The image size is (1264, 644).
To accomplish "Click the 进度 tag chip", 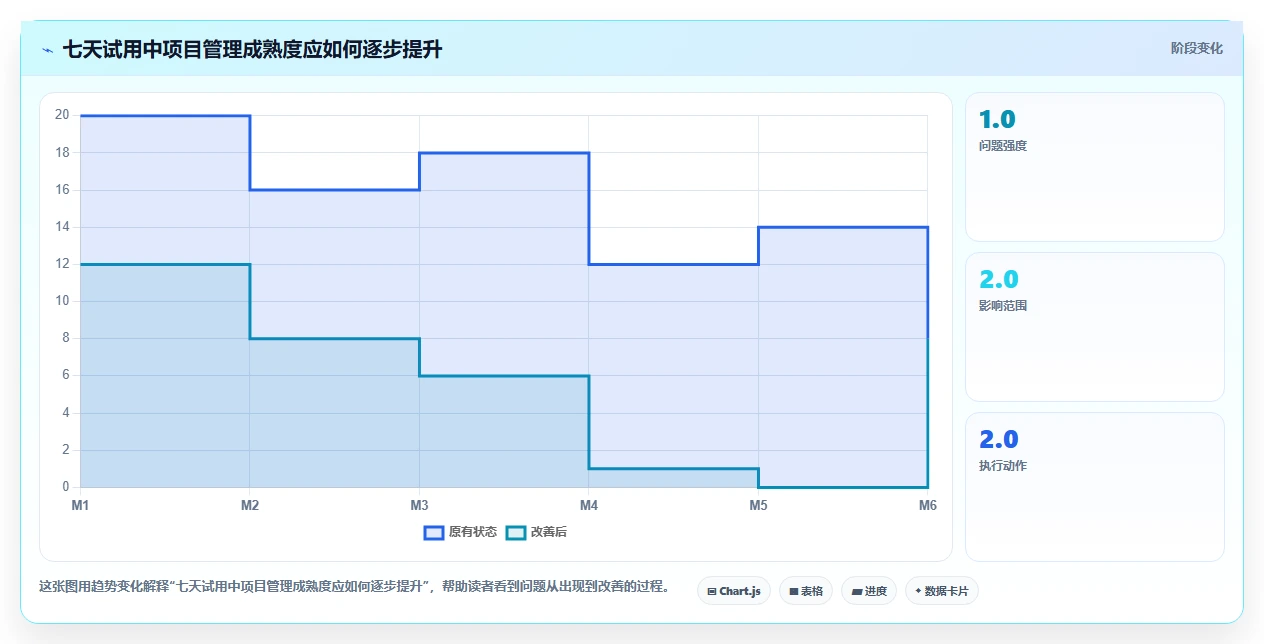I will coord(869,591).
